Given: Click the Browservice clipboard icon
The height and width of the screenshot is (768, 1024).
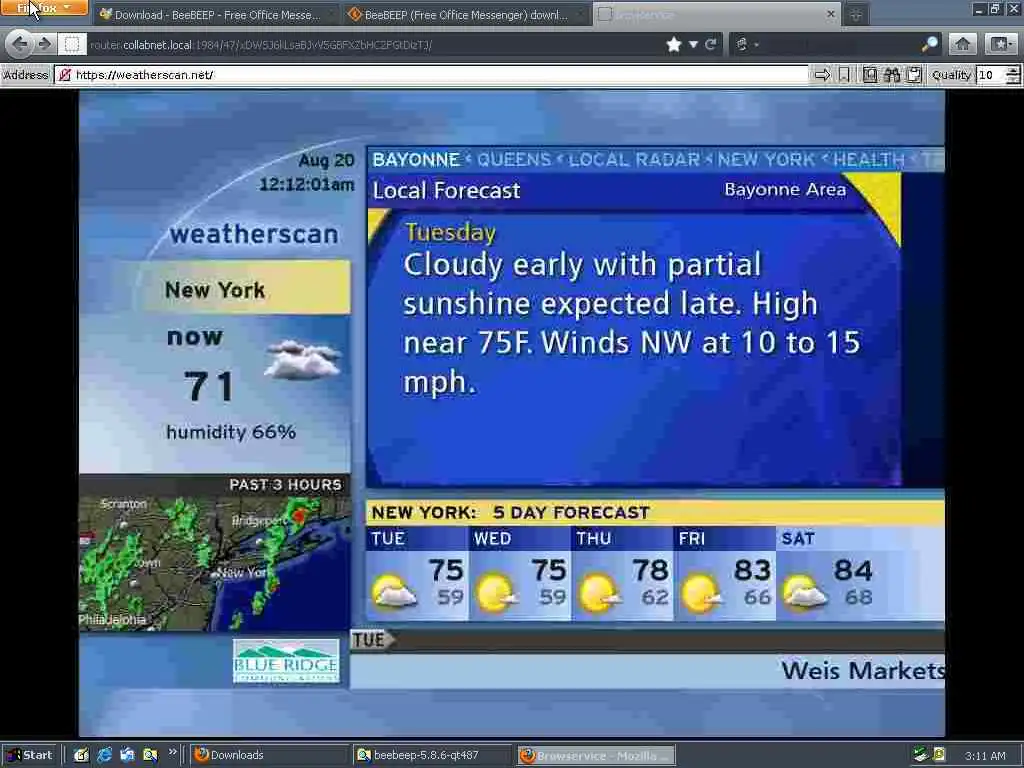Looking at the screenshot, I should [914, 75].
